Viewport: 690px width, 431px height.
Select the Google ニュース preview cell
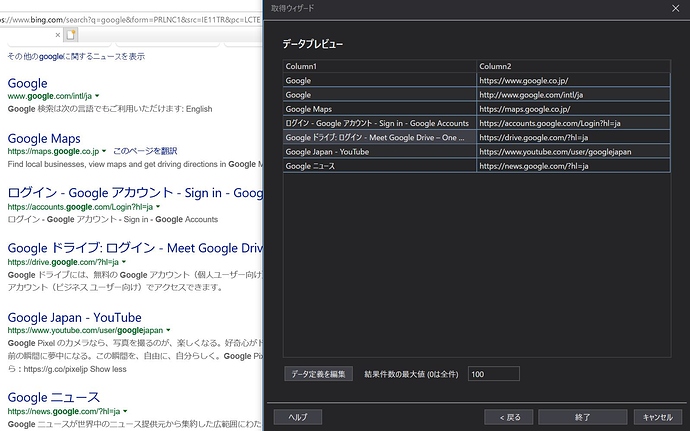tap(380, 166)
